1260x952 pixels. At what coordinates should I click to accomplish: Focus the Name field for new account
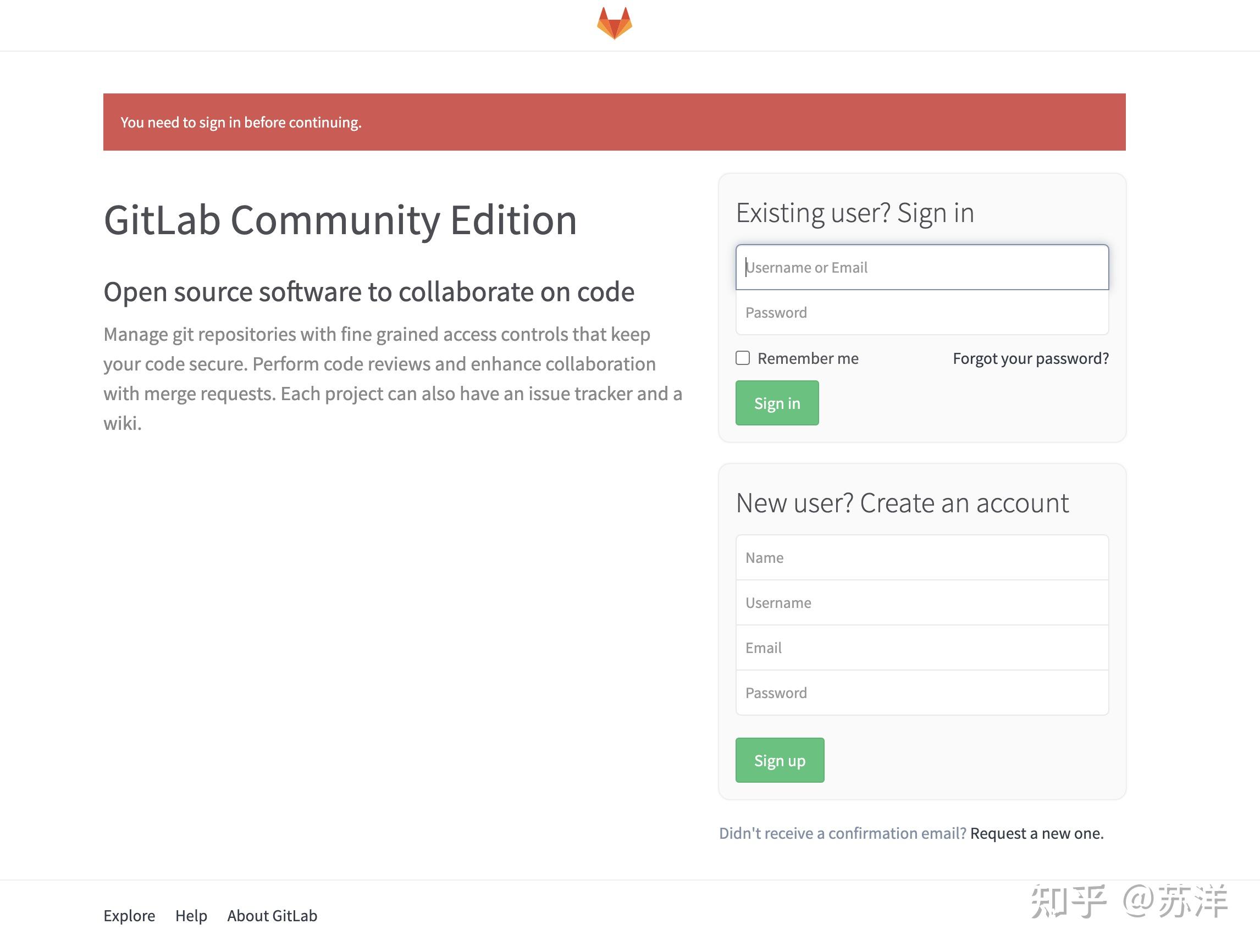point(922,557)
